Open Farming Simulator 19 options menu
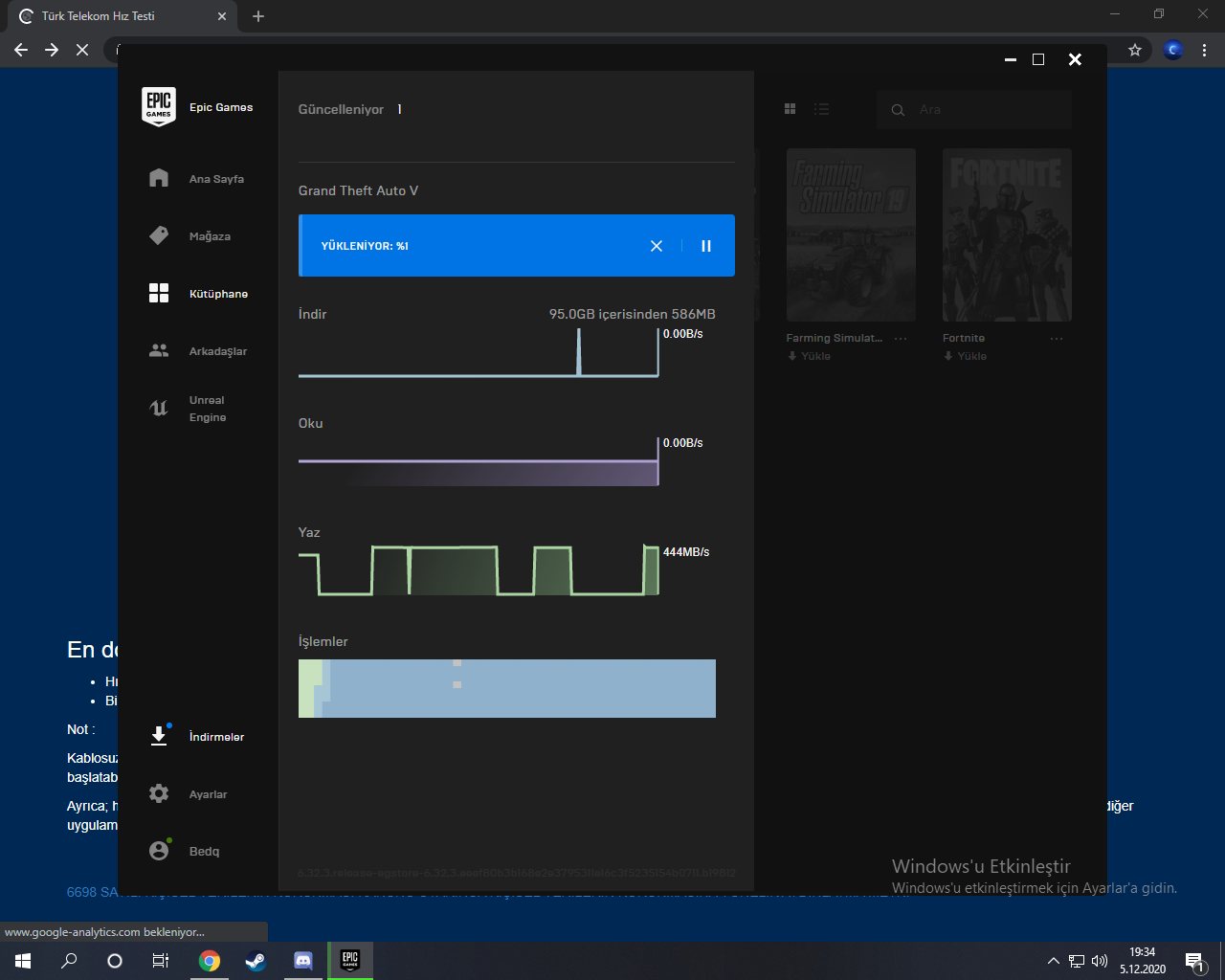This screenshot has width=1225, height=980. coord(901,339)
